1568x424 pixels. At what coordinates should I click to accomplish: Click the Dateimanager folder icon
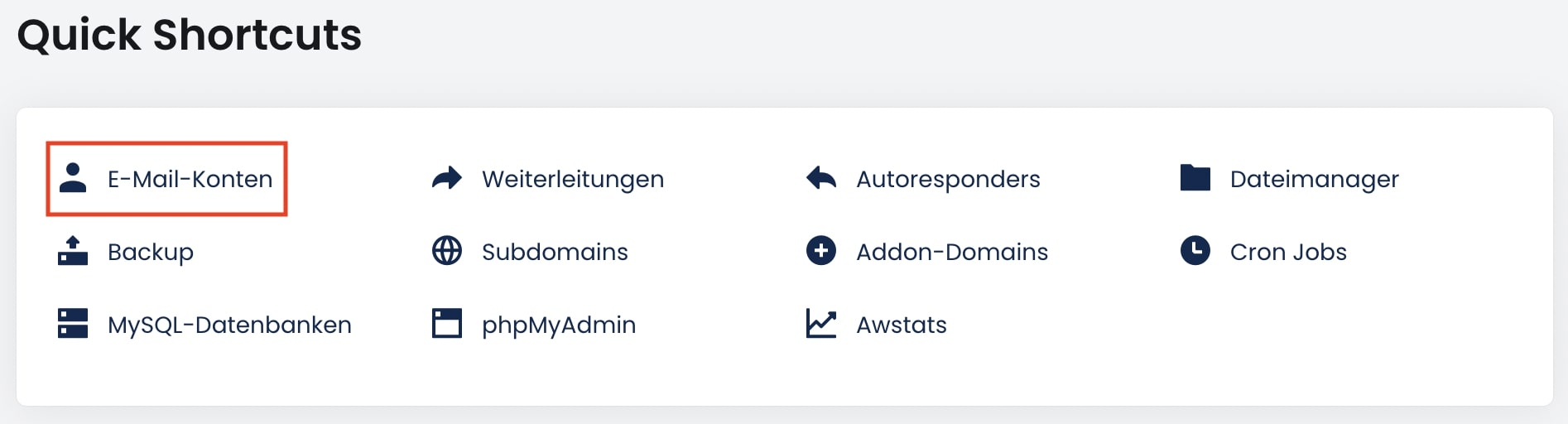1195,178
